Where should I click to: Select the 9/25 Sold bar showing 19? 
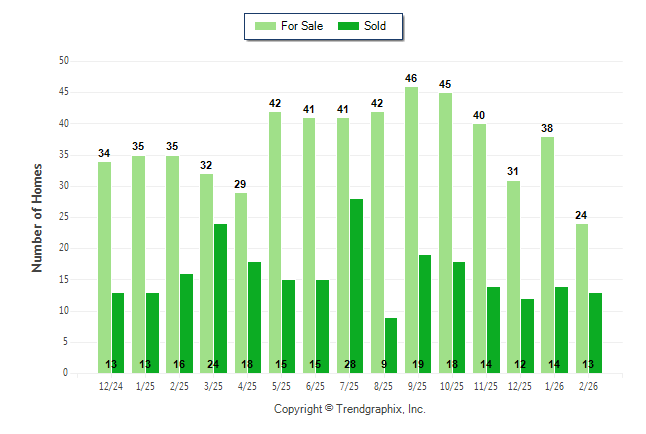click(x=425, y=314)
